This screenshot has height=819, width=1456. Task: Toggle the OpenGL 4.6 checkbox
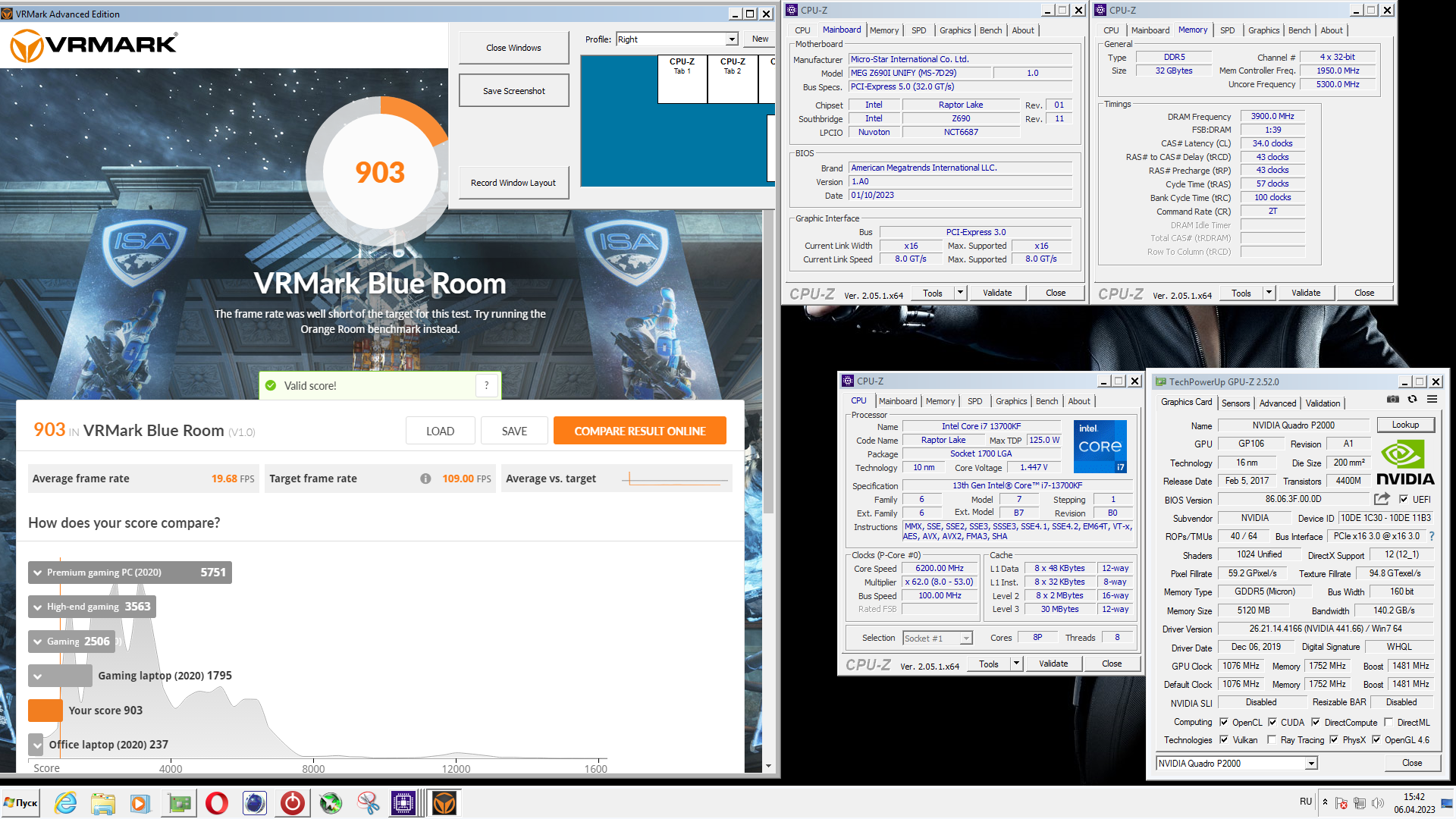tap(1376, 739)
